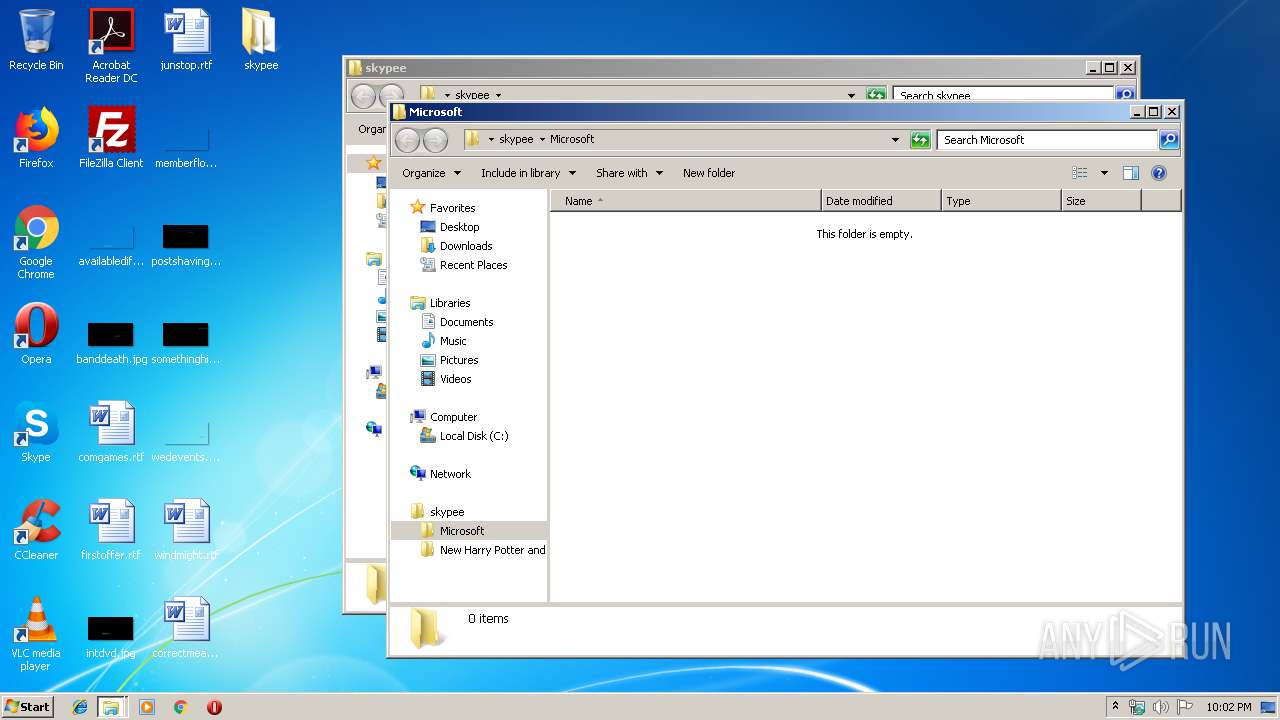This screenshot has height=720, width=1280.
Task: Select firstoffer.rtf file icon
Action: pyautogui.click(x=111, y=530)
